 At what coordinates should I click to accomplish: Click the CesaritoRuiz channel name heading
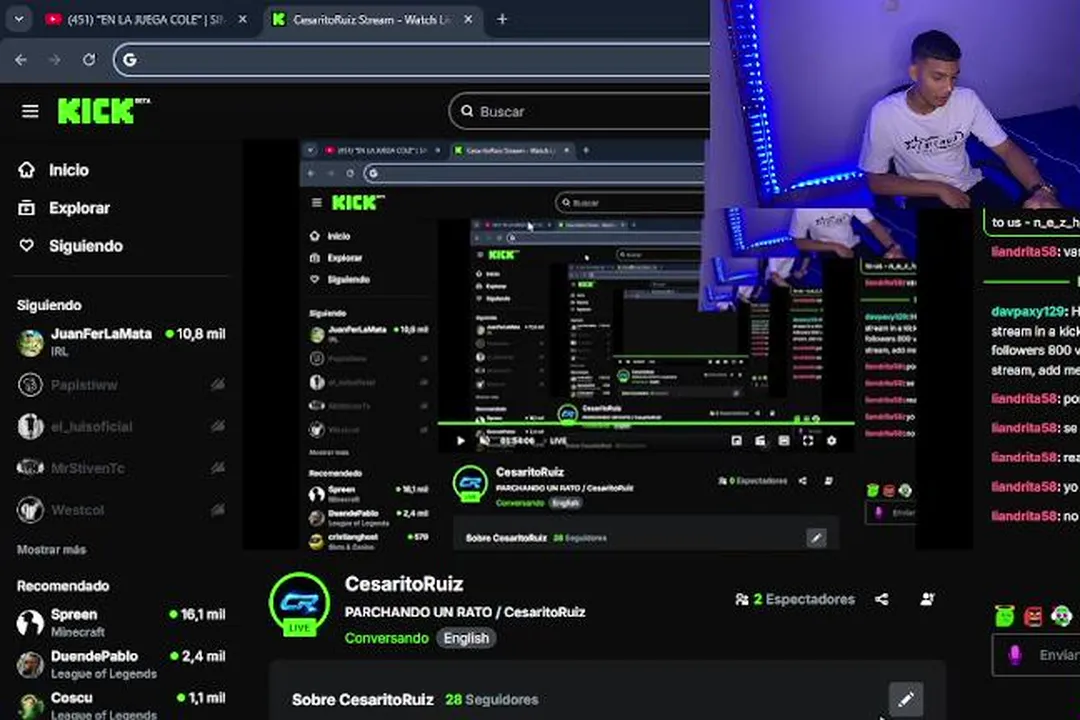[404, 584]
